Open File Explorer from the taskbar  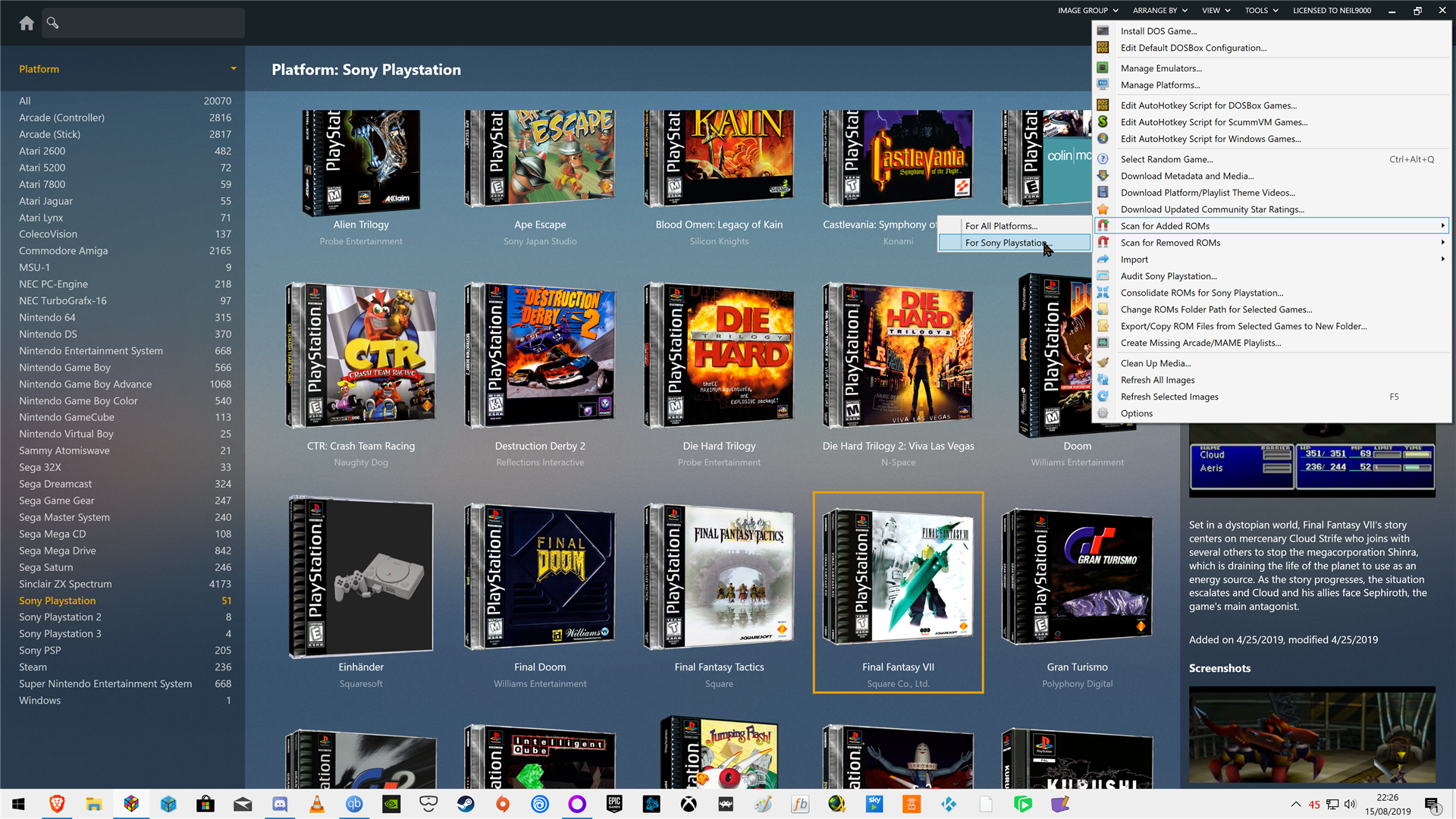click(x=94, y=804)
